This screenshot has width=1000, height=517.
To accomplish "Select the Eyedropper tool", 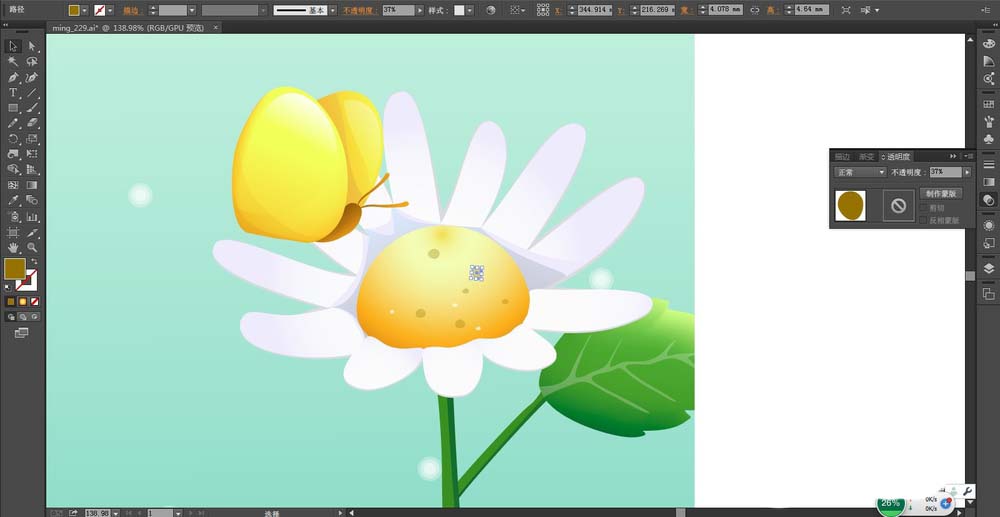I will point(13,200).
